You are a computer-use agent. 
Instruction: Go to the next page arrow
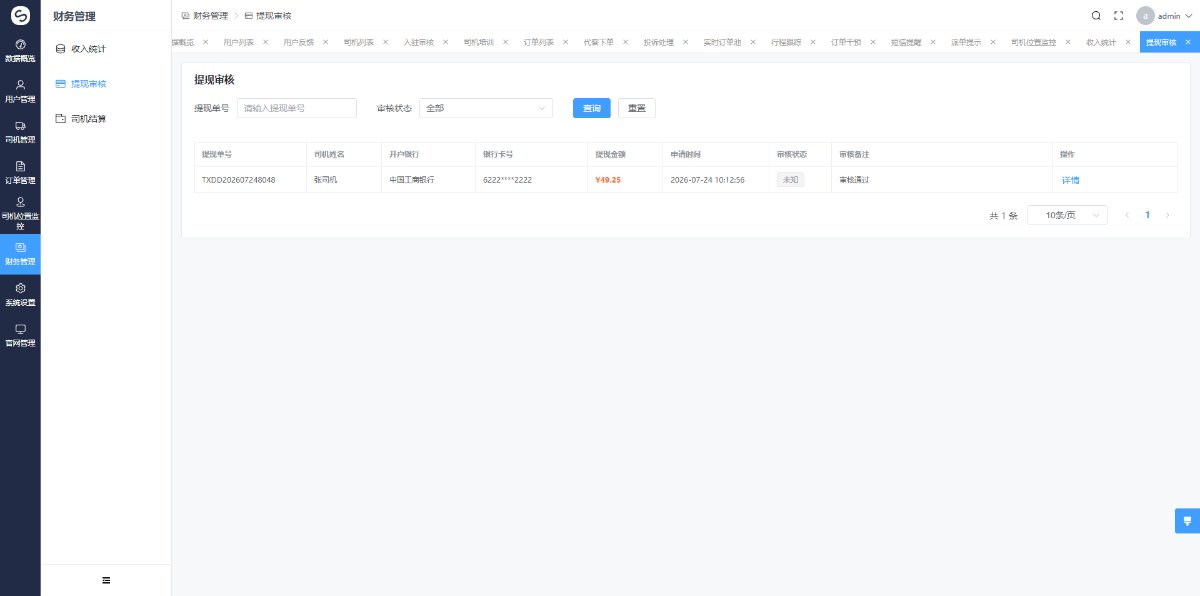(1167, 215)
